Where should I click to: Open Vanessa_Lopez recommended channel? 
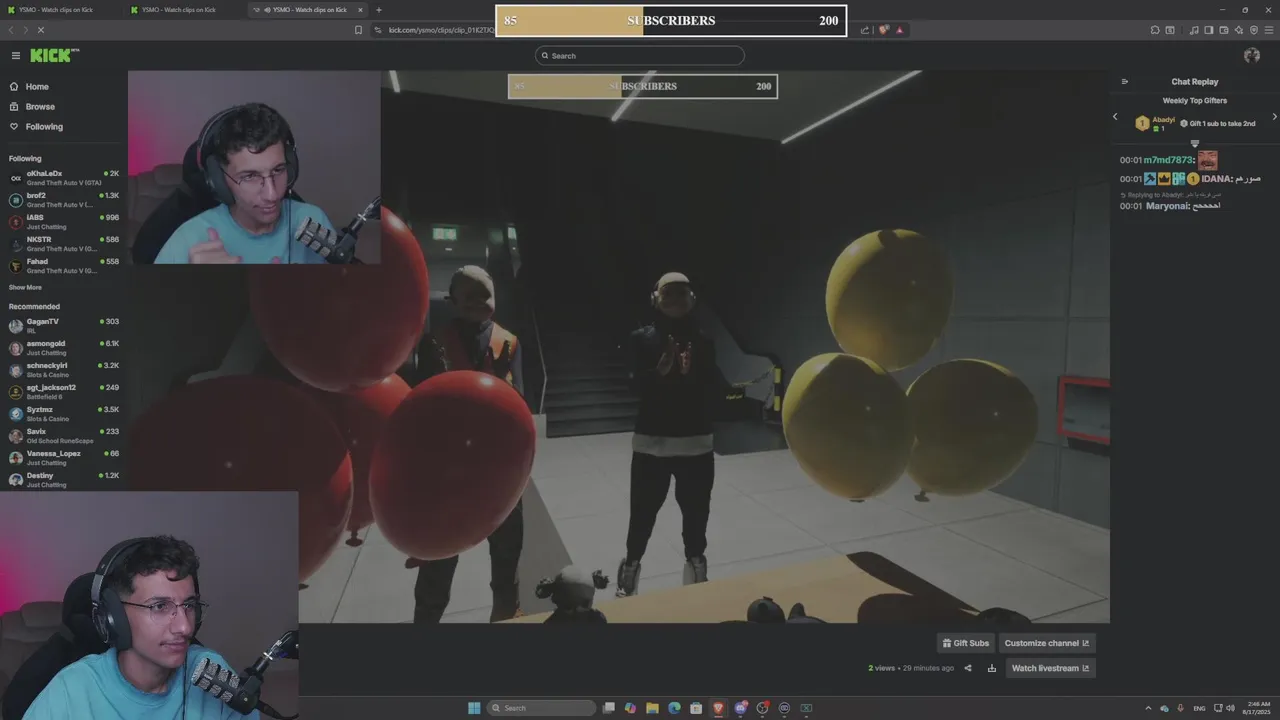point(64,458)
